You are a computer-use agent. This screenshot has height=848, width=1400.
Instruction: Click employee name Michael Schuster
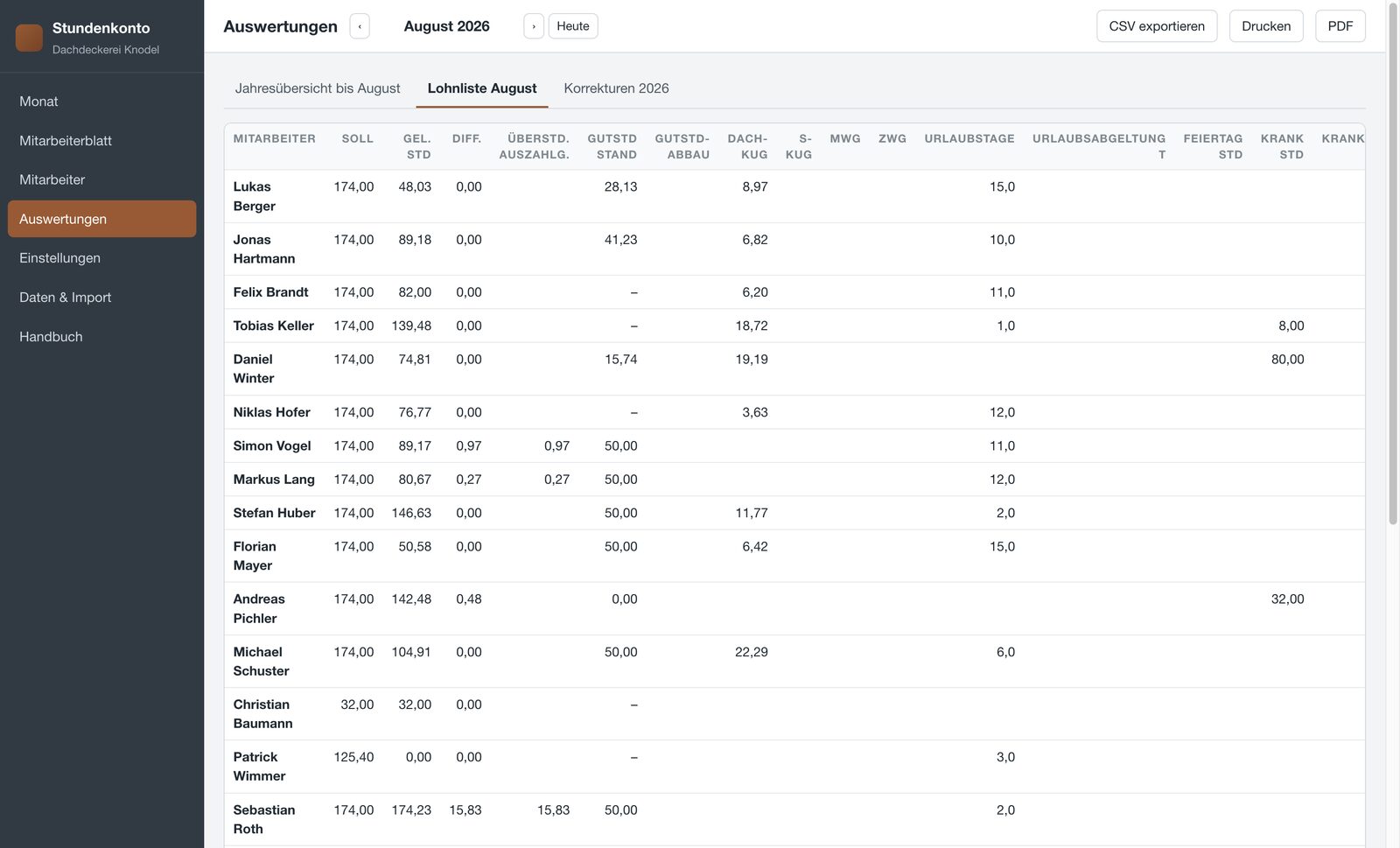pyautogui.click(x=261, y=662)
